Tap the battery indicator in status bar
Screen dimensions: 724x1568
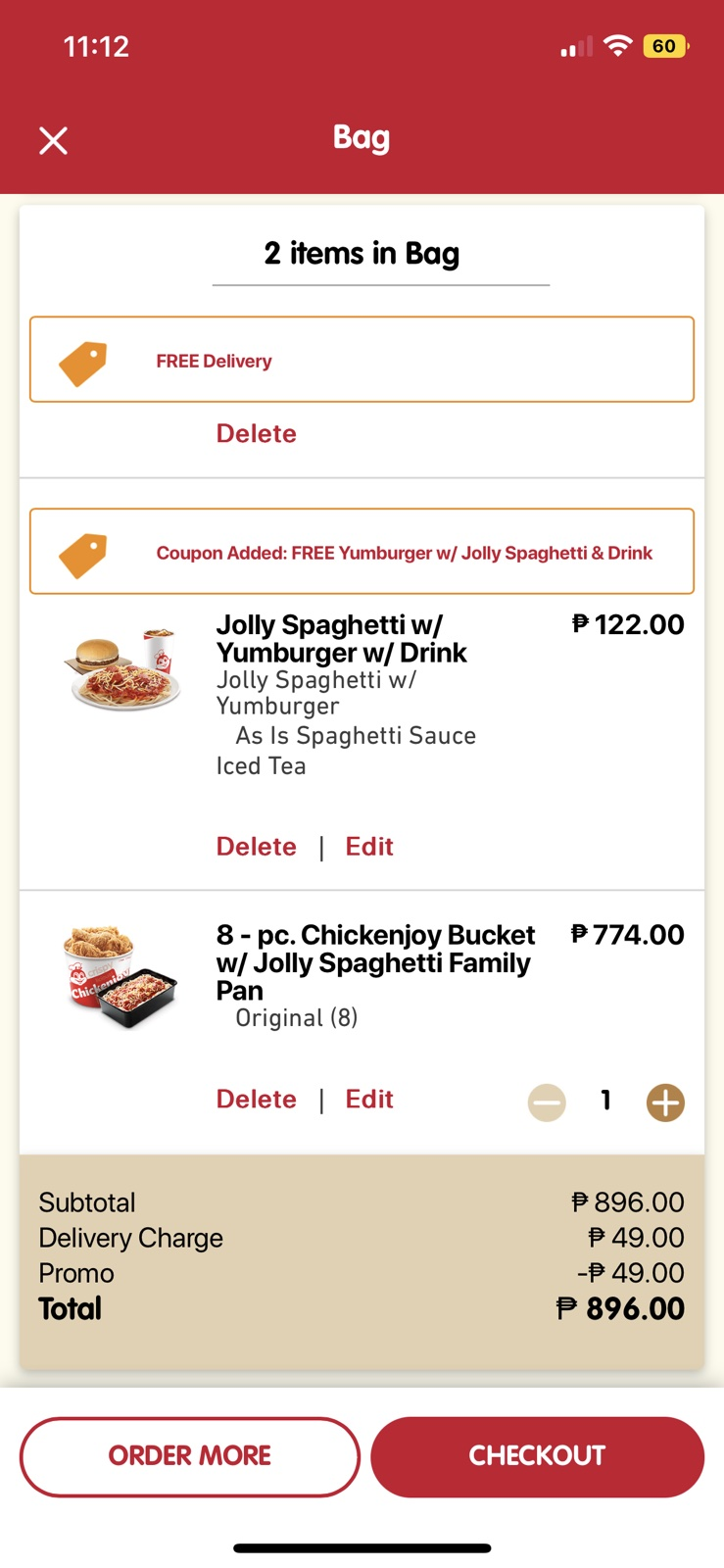tap(665, 46)
